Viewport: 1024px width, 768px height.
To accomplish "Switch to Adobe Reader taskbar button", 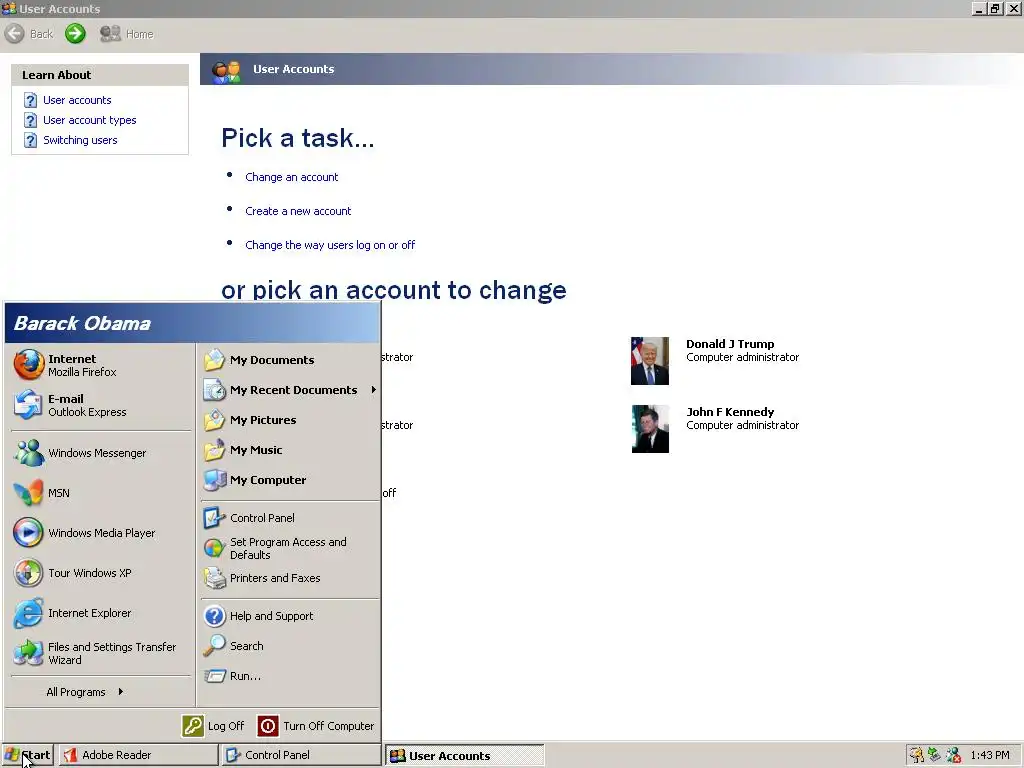I will point(138,755).
